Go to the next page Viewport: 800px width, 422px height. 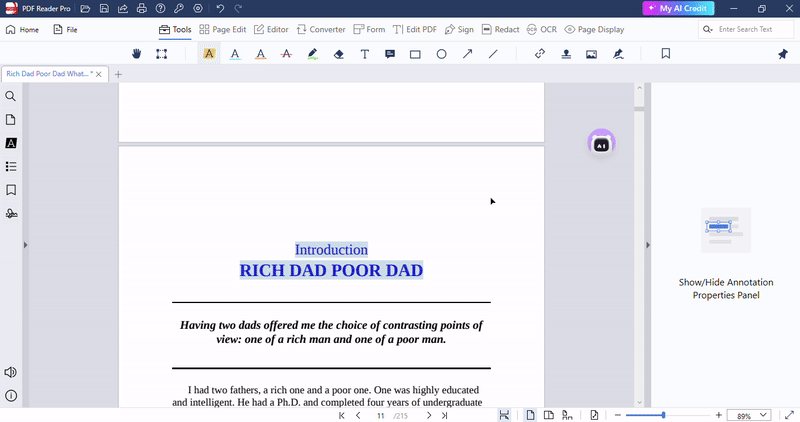(429, 415)
